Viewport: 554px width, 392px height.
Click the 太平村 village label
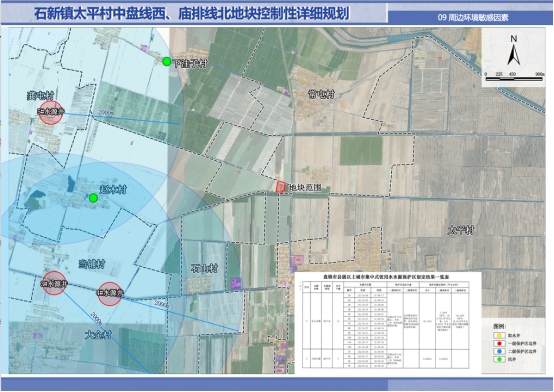(460, 231)
